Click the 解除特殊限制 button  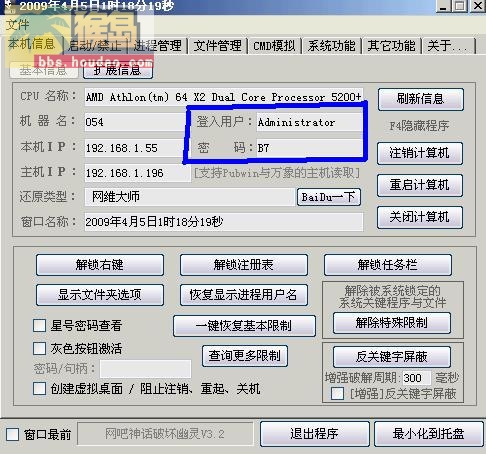(x=392, y=323)
